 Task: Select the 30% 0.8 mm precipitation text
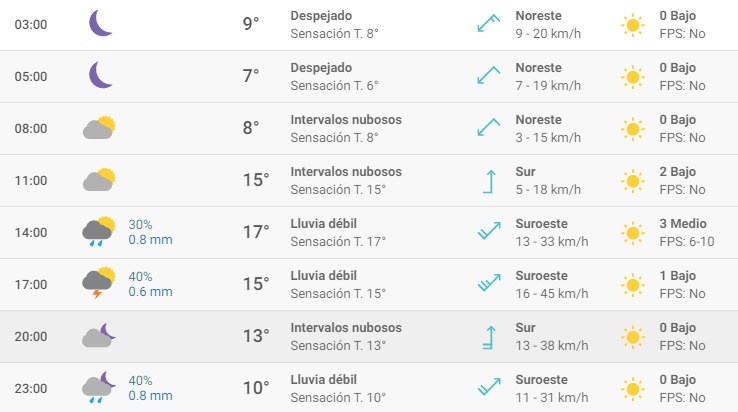(x=151, y=232)
